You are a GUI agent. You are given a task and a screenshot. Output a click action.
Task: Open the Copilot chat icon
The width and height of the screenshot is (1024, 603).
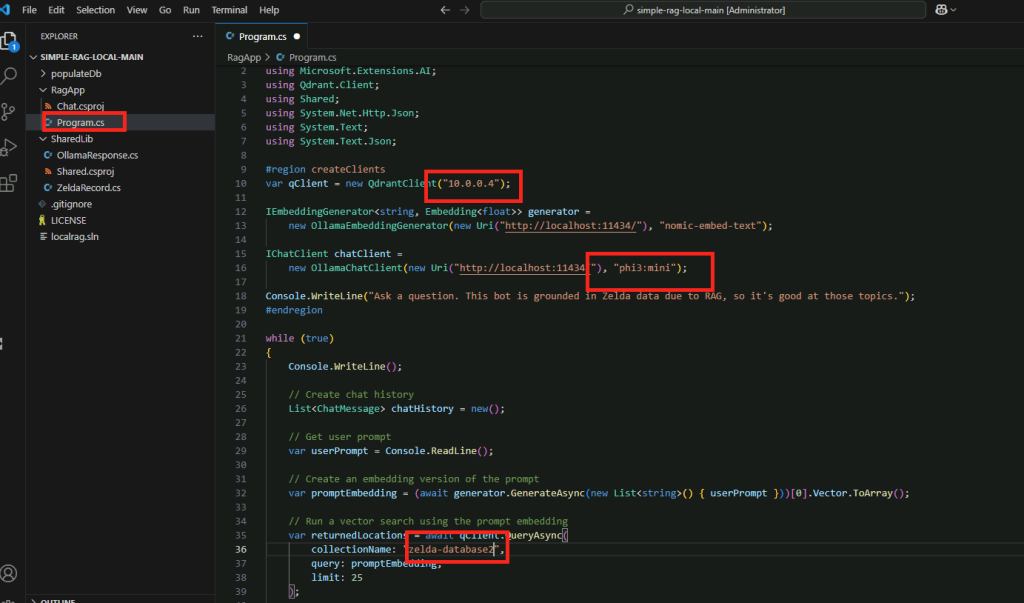(x=941, y=10)
